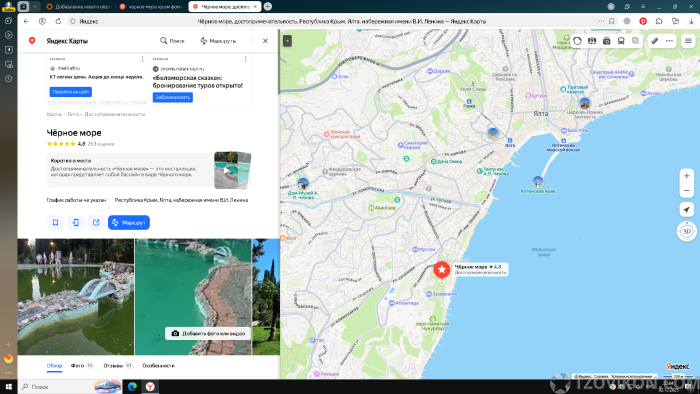Switch to the Добавление нового browser tab
Screen dimensions: 700x394
point(79,7)
